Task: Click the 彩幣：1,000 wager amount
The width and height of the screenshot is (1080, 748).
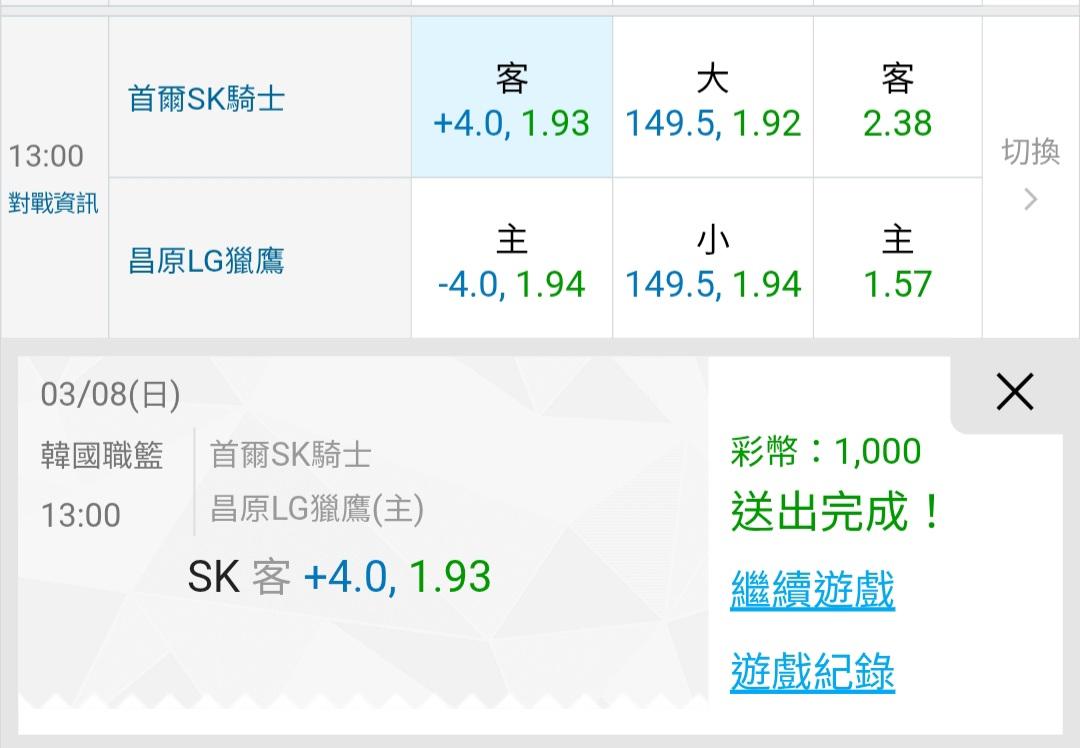Action: point(826,452)
